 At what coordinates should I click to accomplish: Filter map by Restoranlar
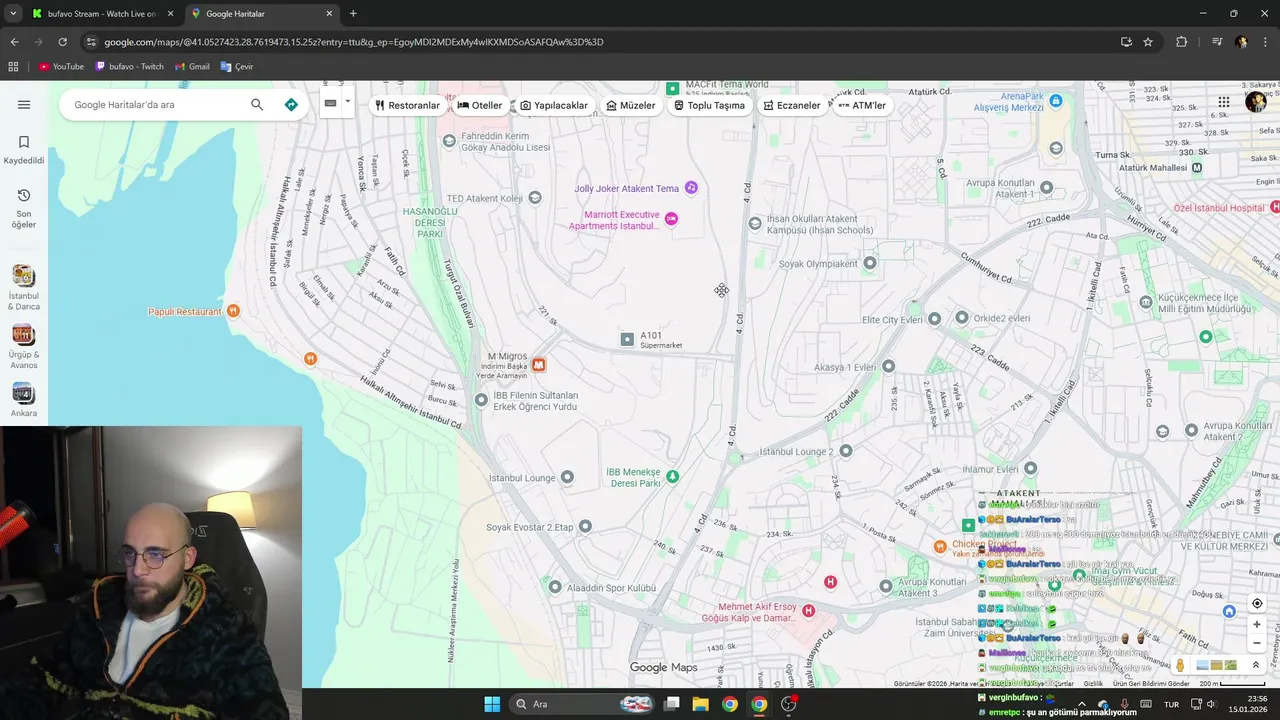(x=407, y=105)
